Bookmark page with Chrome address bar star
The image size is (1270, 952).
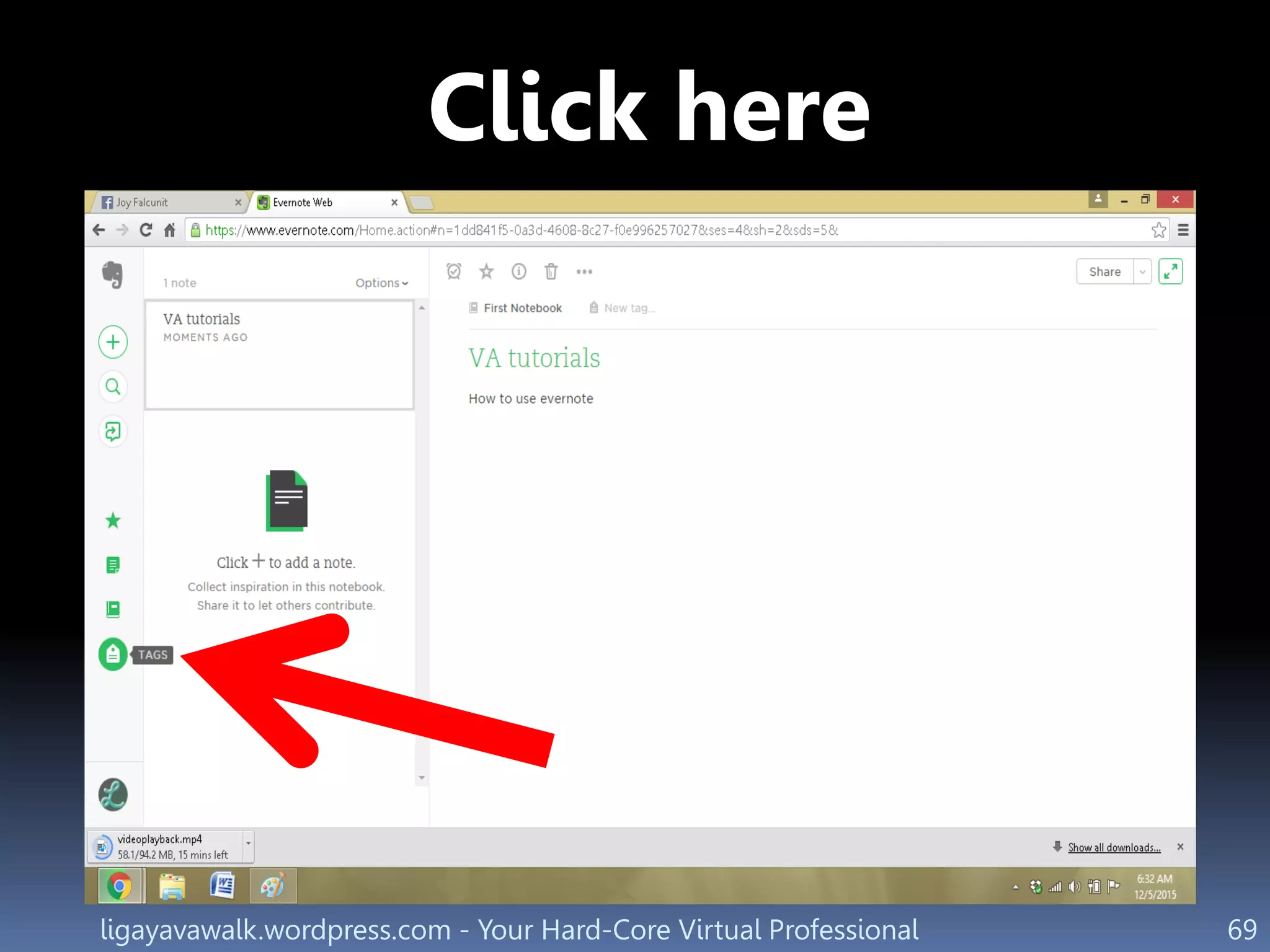click(1158, 230)
